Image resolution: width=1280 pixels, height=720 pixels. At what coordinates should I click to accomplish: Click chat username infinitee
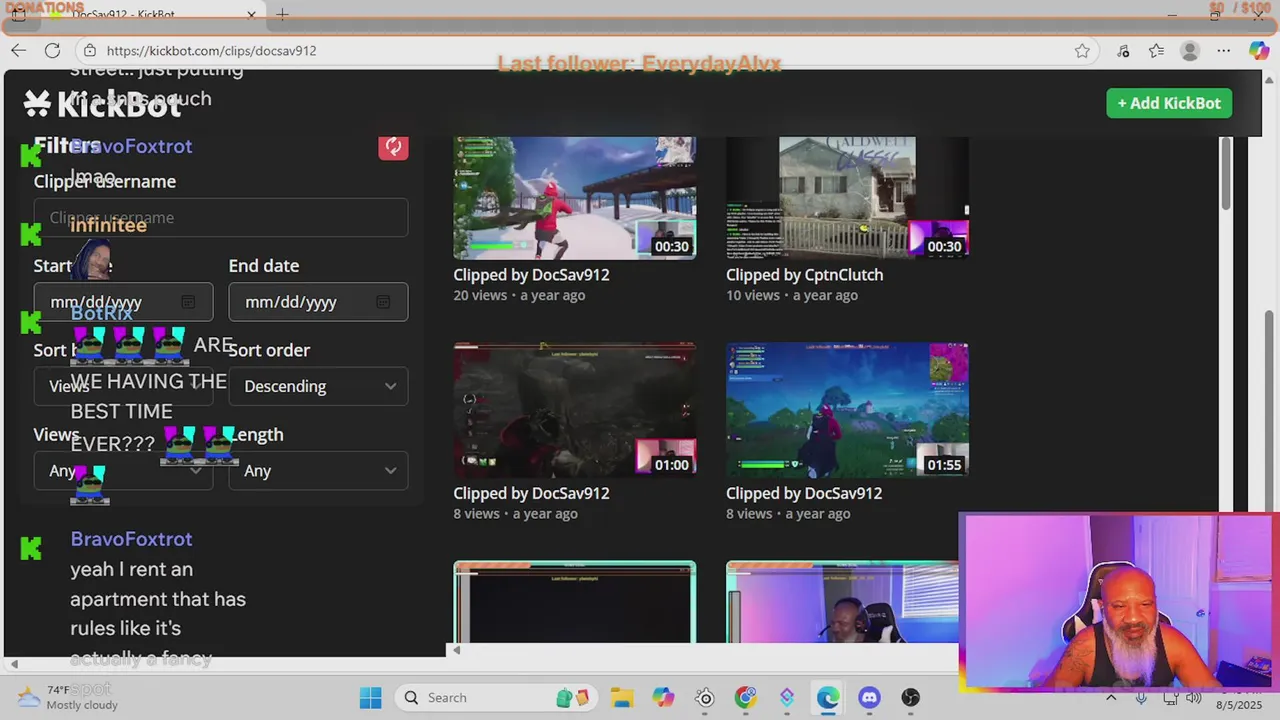pos(108,225)
